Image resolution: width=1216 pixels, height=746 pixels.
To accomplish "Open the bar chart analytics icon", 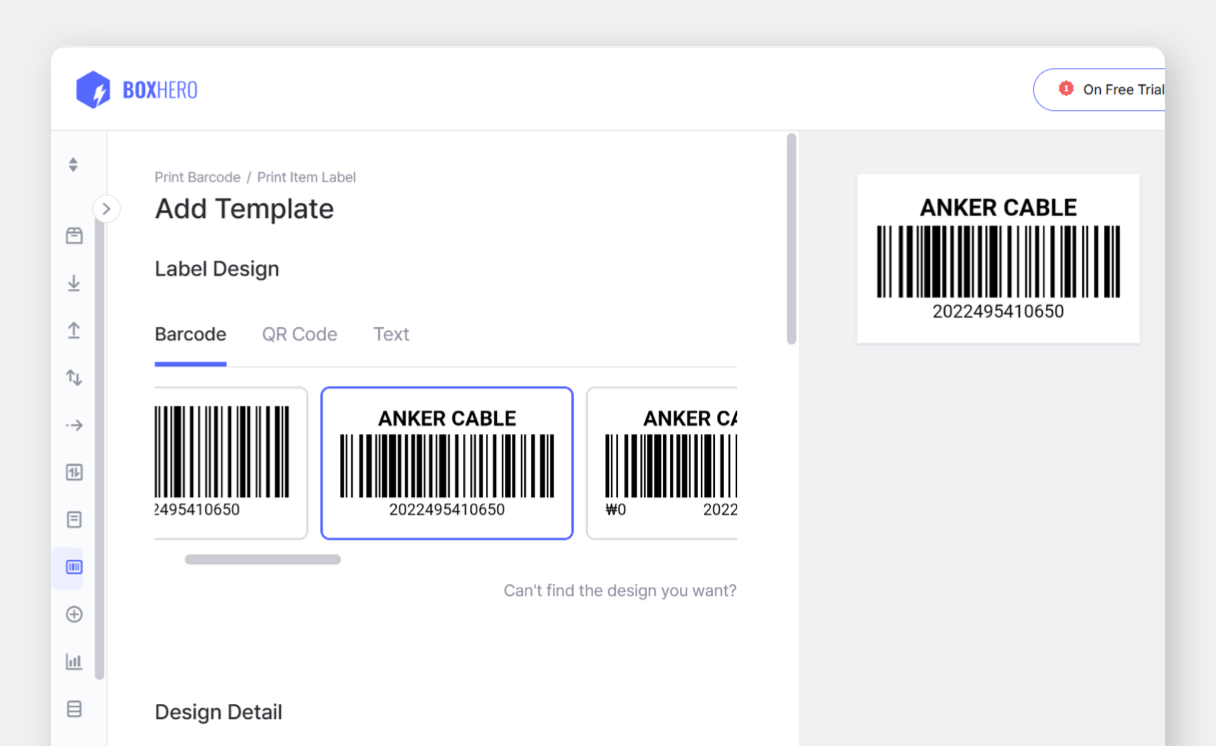I will [74, 662].
